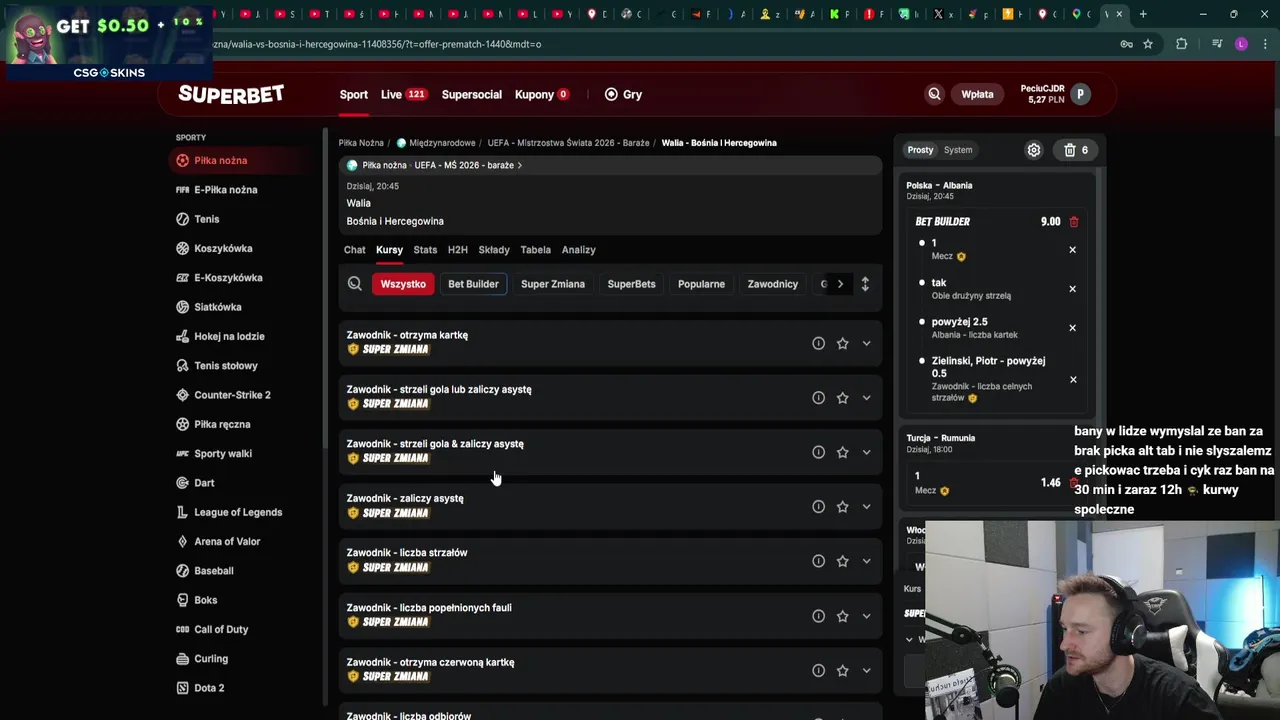Select Wszystko filter chip
Image resolution: width=1280 pixels, height=720 pixels.
coord(403,284)
